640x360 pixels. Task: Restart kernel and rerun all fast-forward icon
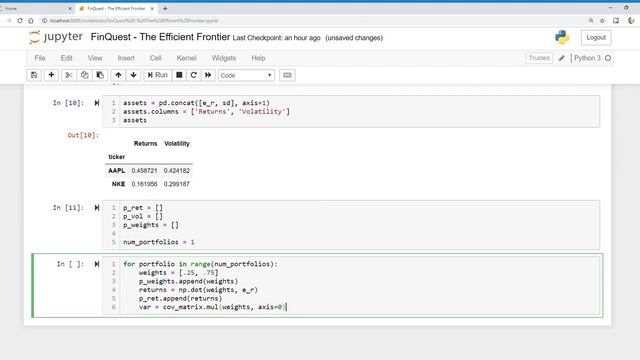pos(208,75)
